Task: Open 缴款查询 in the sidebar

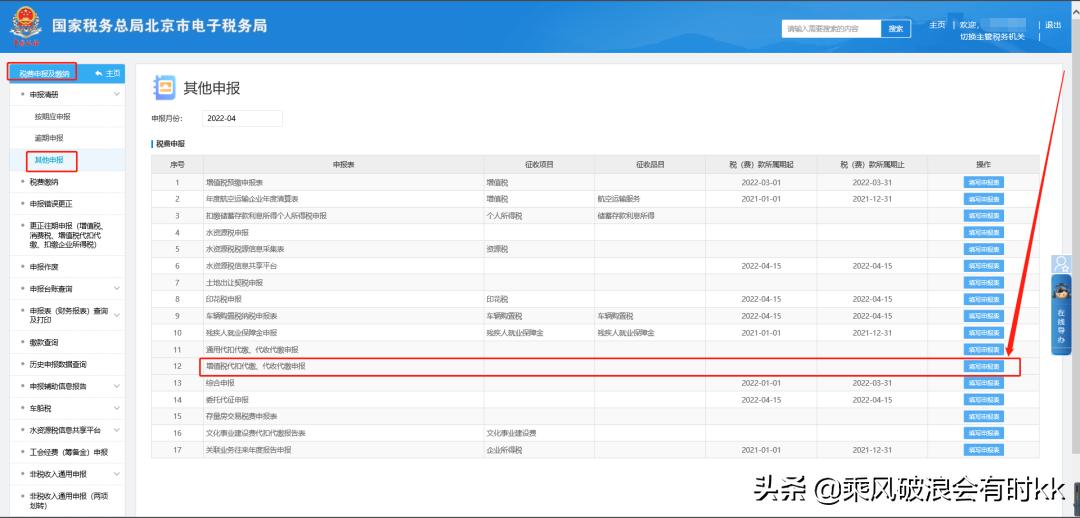Action: coord(44,342)
